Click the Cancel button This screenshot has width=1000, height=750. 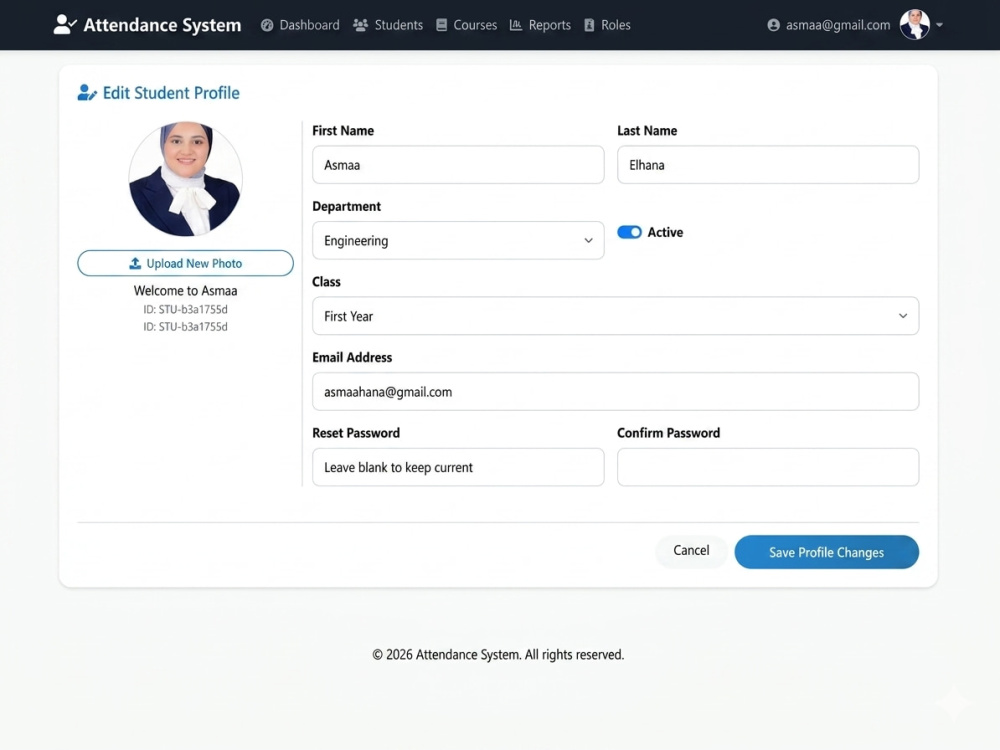[x=691, y=550]
